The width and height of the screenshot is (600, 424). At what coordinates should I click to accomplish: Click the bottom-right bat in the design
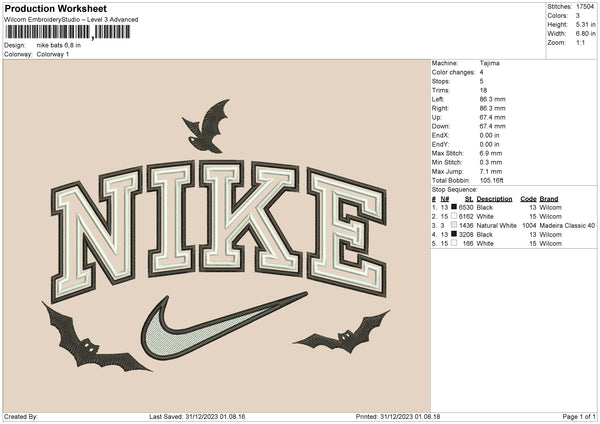[342, 333]
